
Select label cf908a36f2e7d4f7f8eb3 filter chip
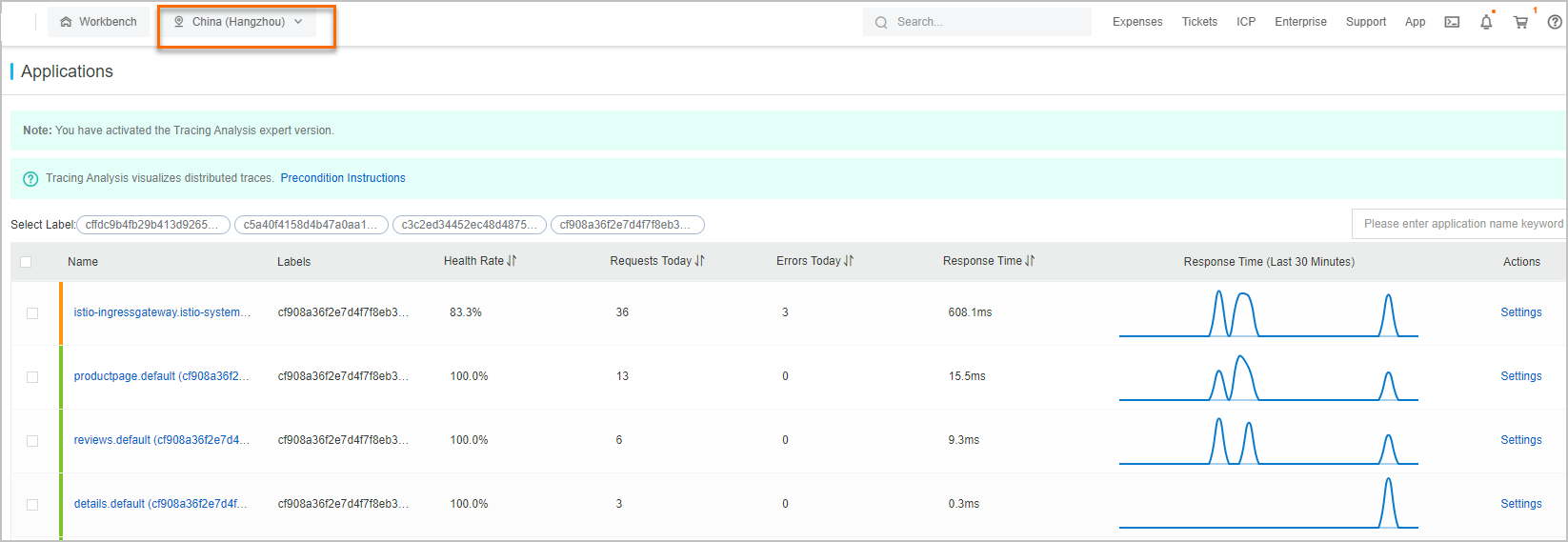click(628, 225)
